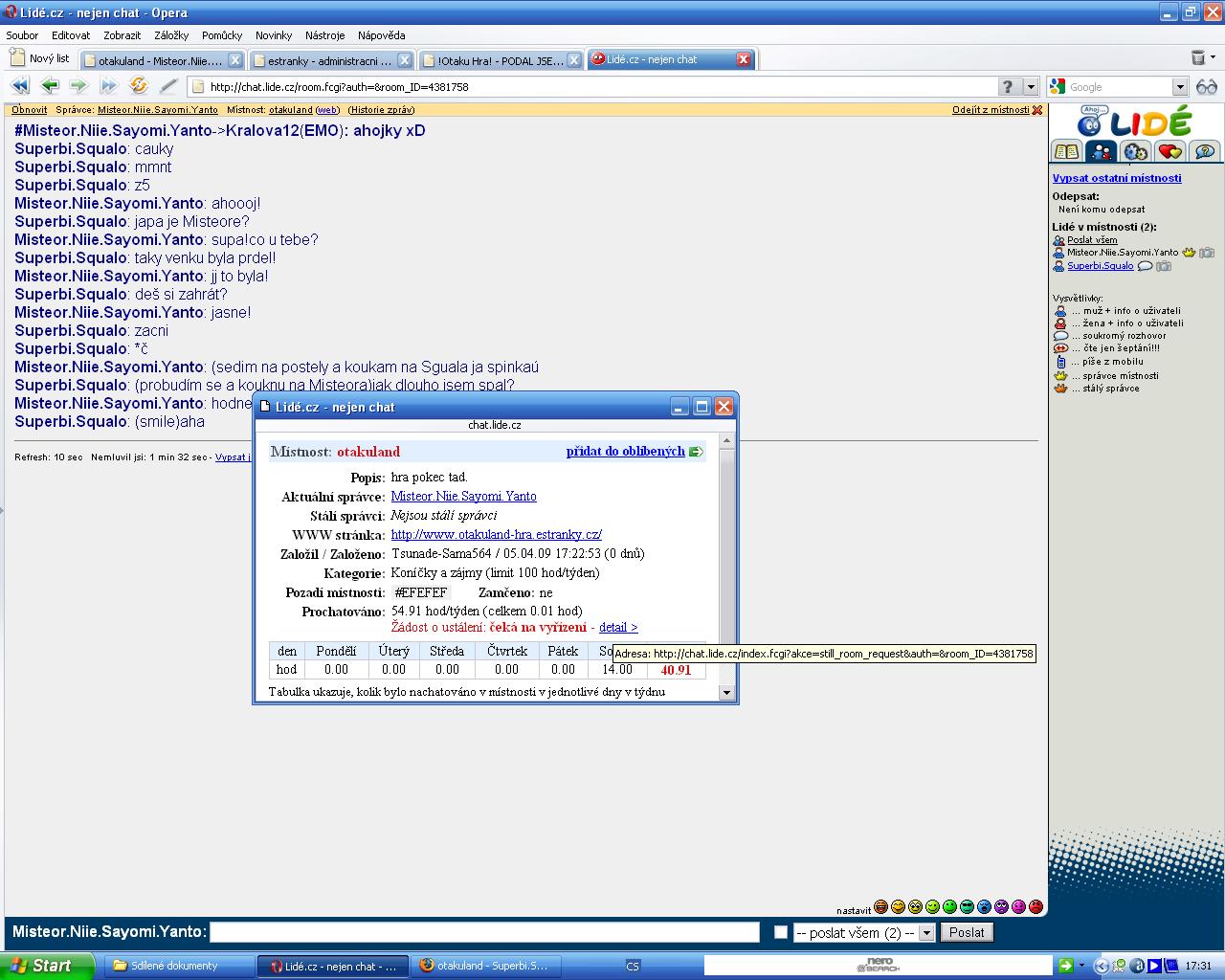Open the Záložky menu
Screen dimensions: 1225x980
171,35
